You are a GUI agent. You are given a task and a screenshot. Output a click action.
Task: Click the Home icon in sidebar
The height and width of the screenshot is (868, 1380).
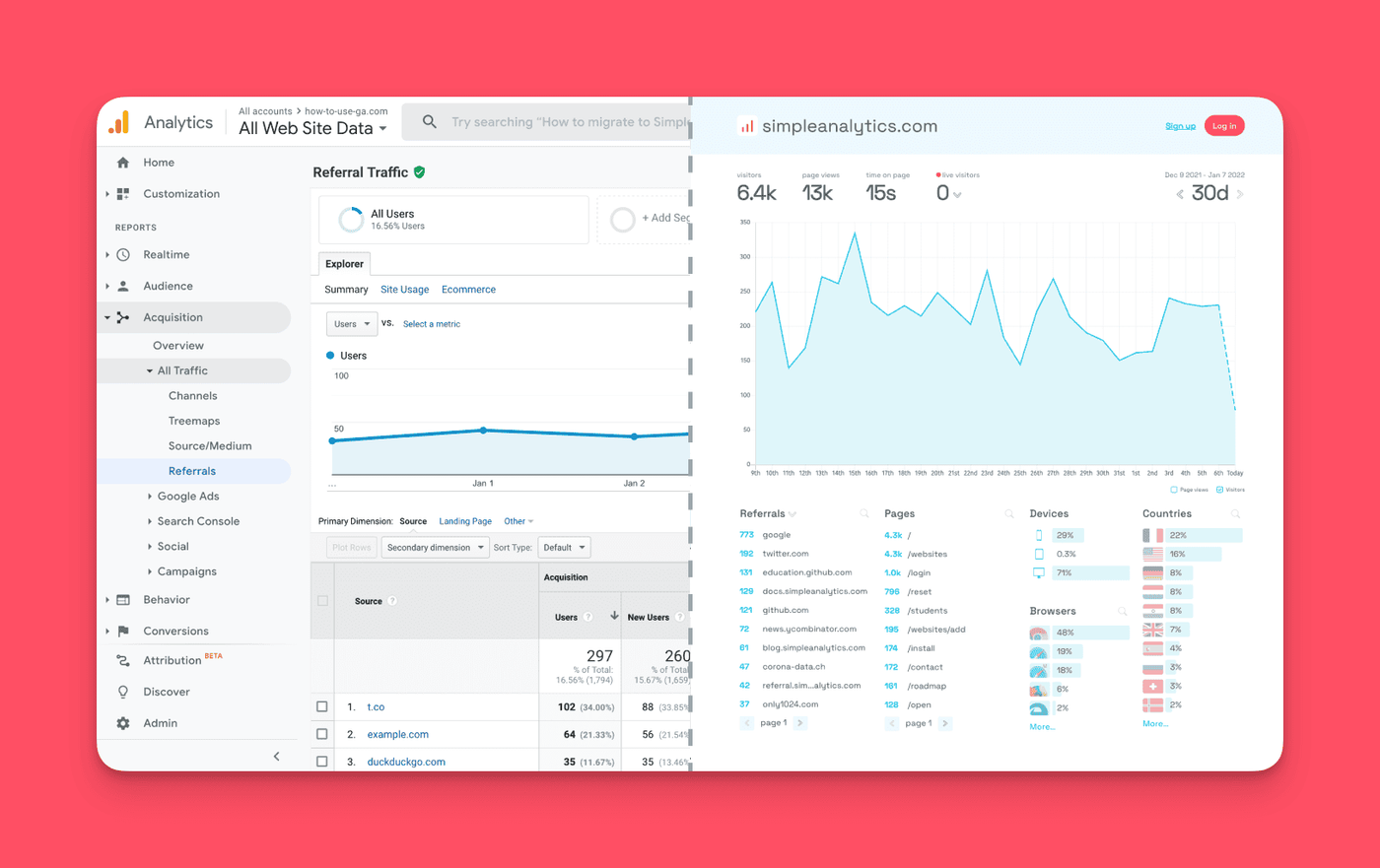tap(123, 163)
